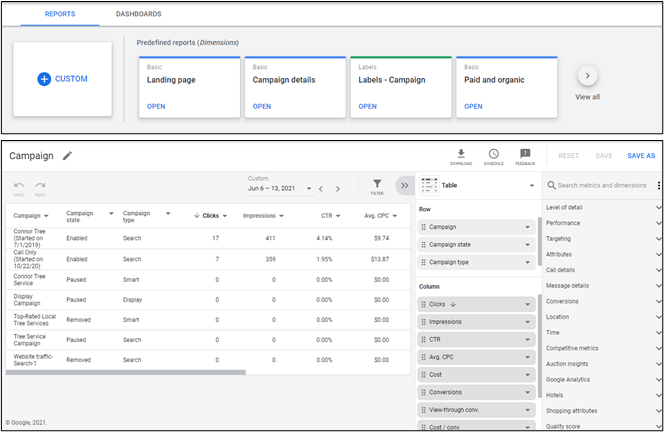The height and width of the screenshot is (436, 664).
Task: Open the Cost column chip dropdown
Action: 528,375
